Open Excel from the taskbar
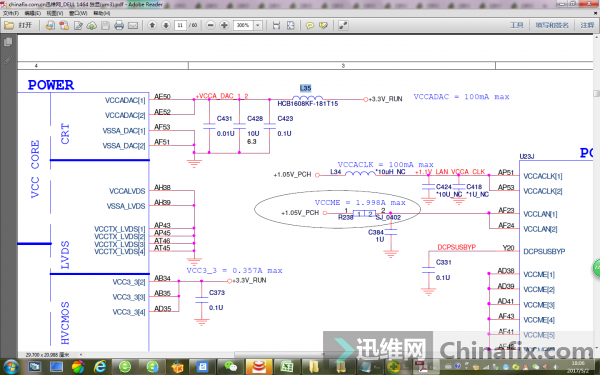Viewport: 600px width, 375px height. coord(286,367)
